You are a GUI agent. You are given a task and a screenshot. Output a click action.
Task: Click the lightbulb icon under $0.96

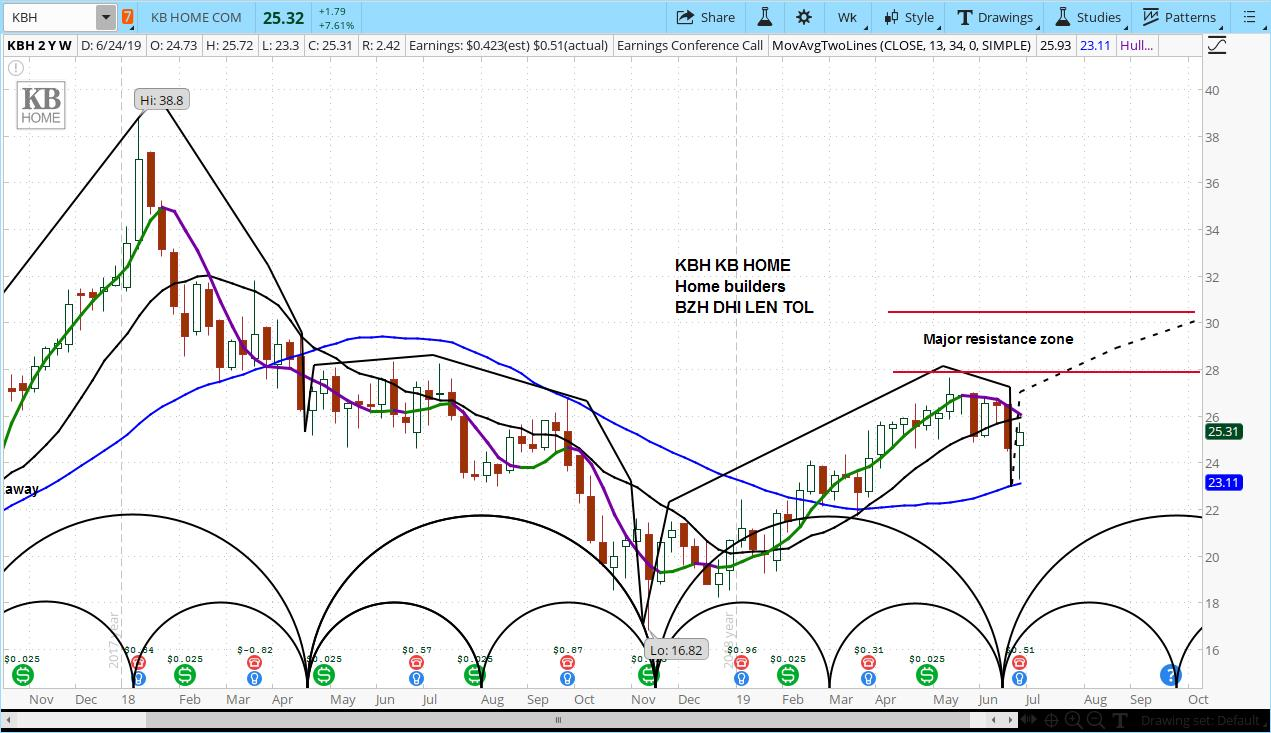[741, 678]
